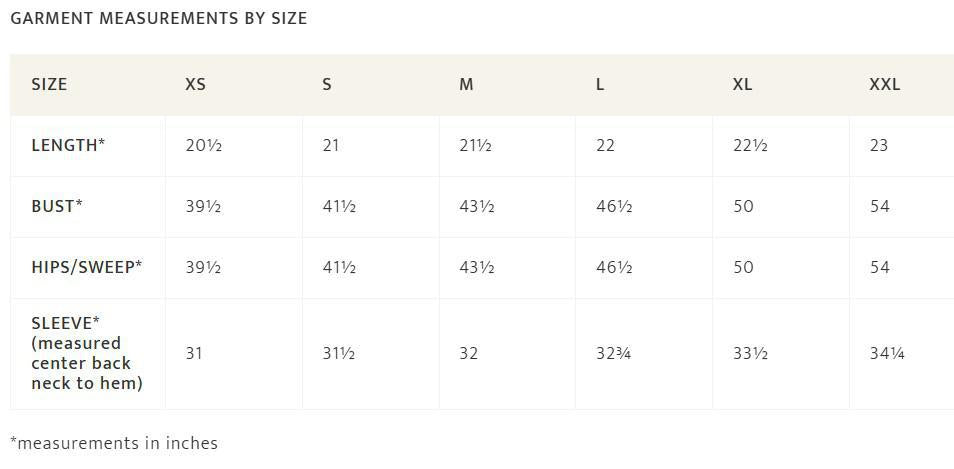
Task: Click the L sleeve value 32¾
Action: coord(613,353)
